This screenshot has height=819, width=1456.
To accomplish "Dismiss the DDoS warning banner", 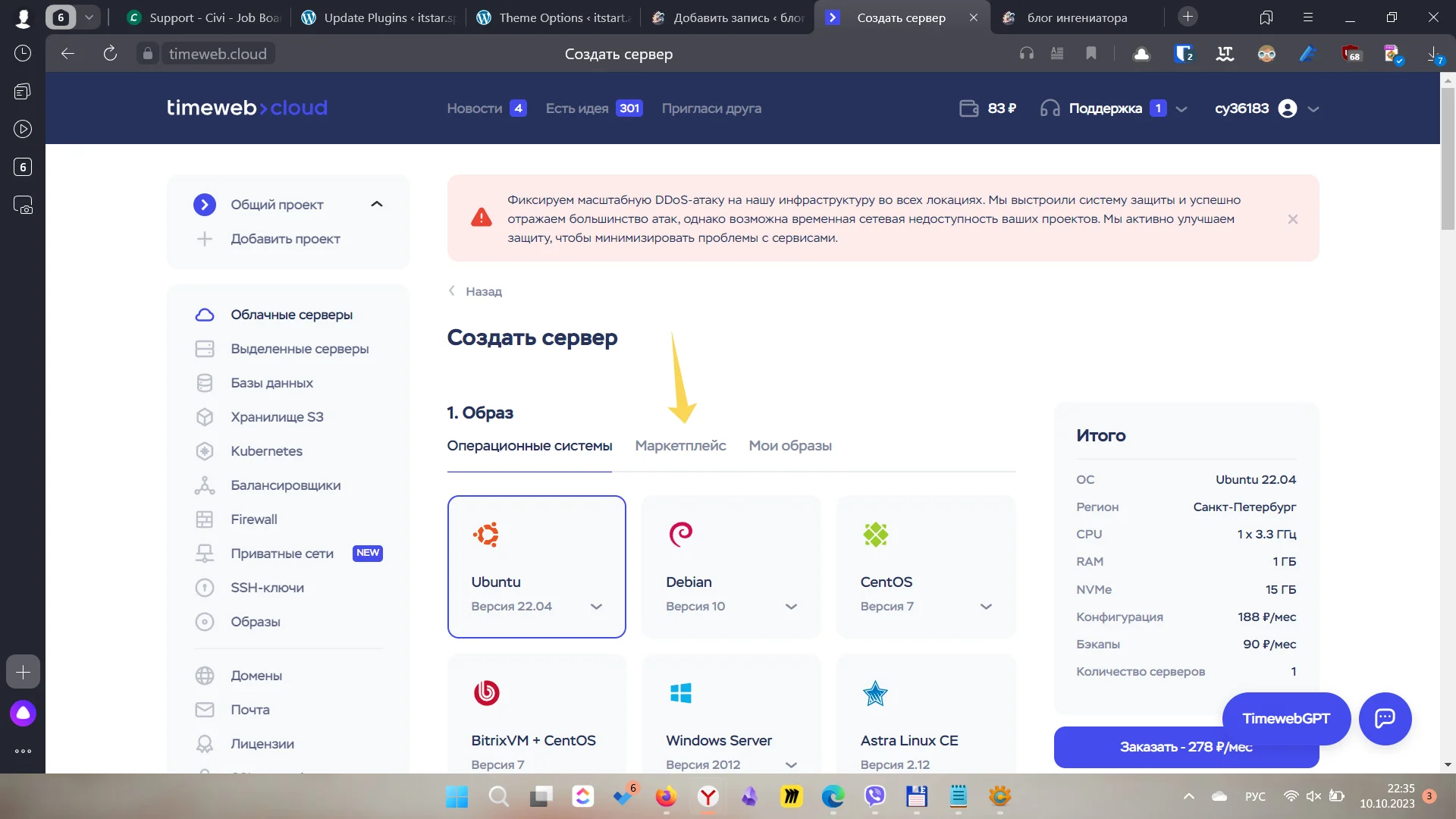I will [1293, 219].
